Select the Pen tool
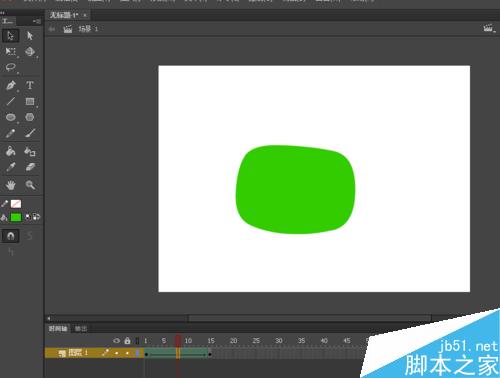The width and height of the screenshot is (500, 378). [10, 85]
